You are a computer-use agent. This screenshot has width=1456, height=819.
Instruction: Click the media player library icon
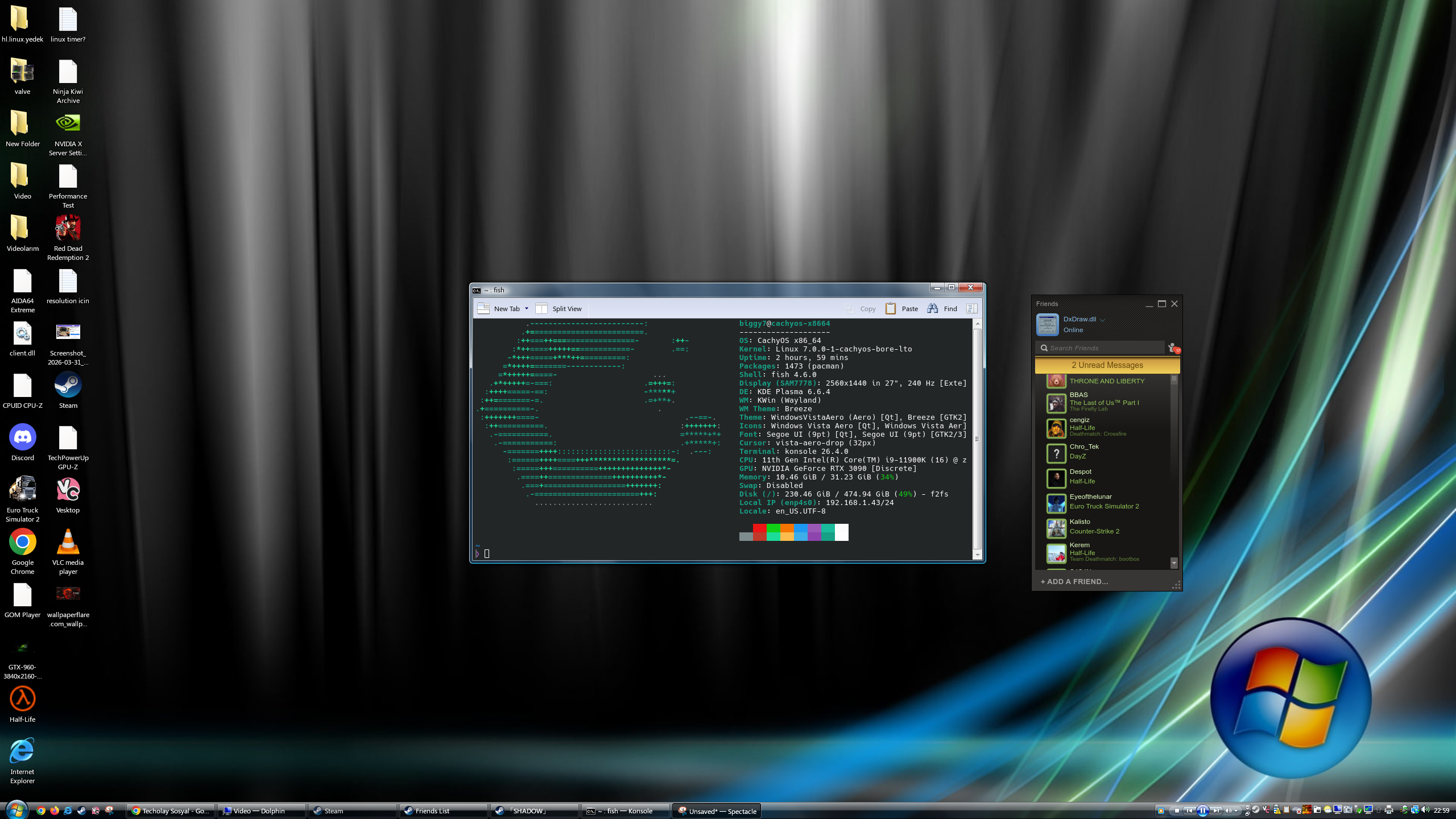[x=1161, y=810]
